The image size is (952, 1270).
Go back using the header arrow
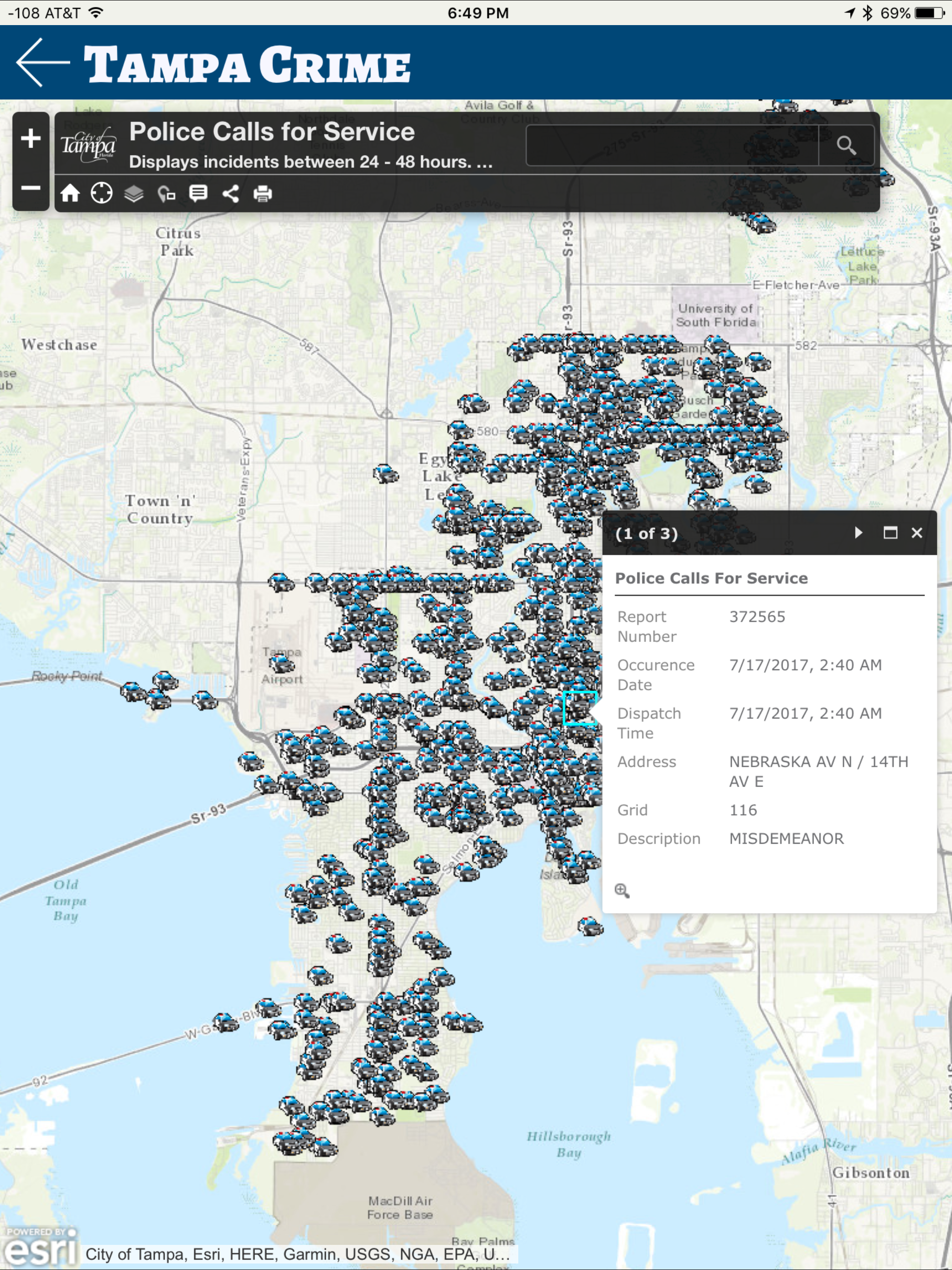42,63
